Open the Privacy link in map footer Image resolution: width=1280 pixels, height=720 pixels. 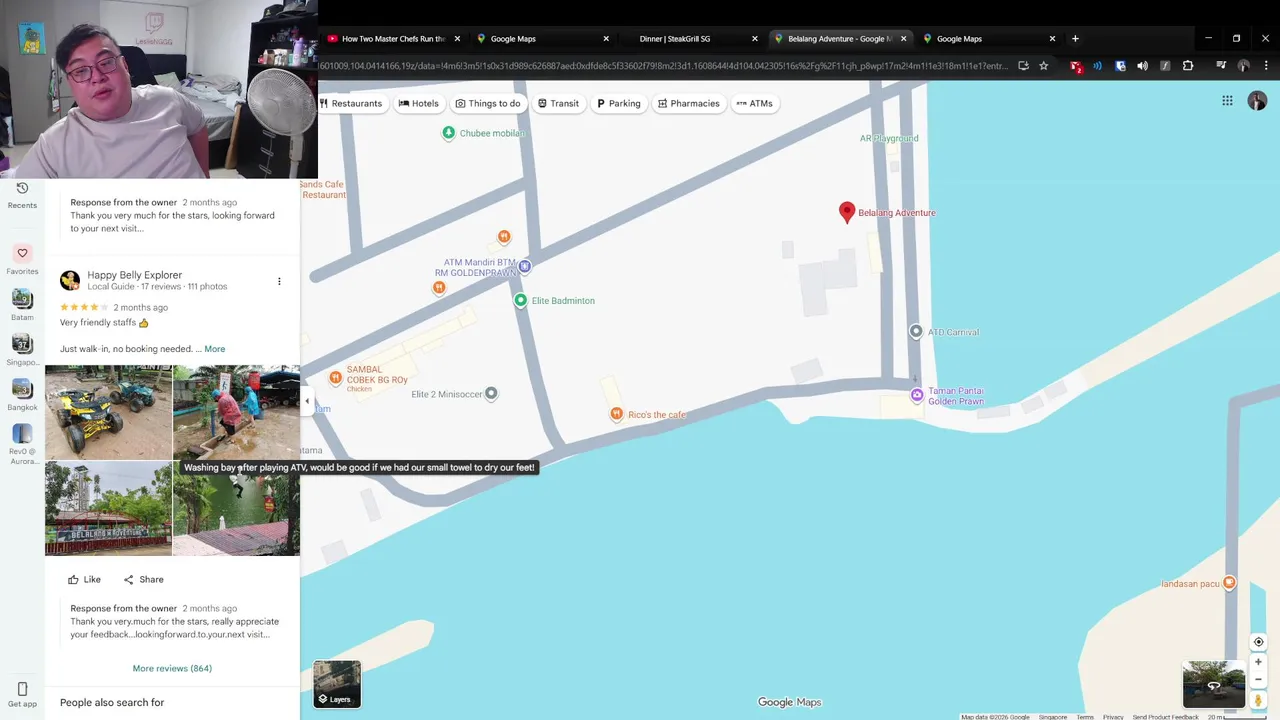(x=1113, y=717)
